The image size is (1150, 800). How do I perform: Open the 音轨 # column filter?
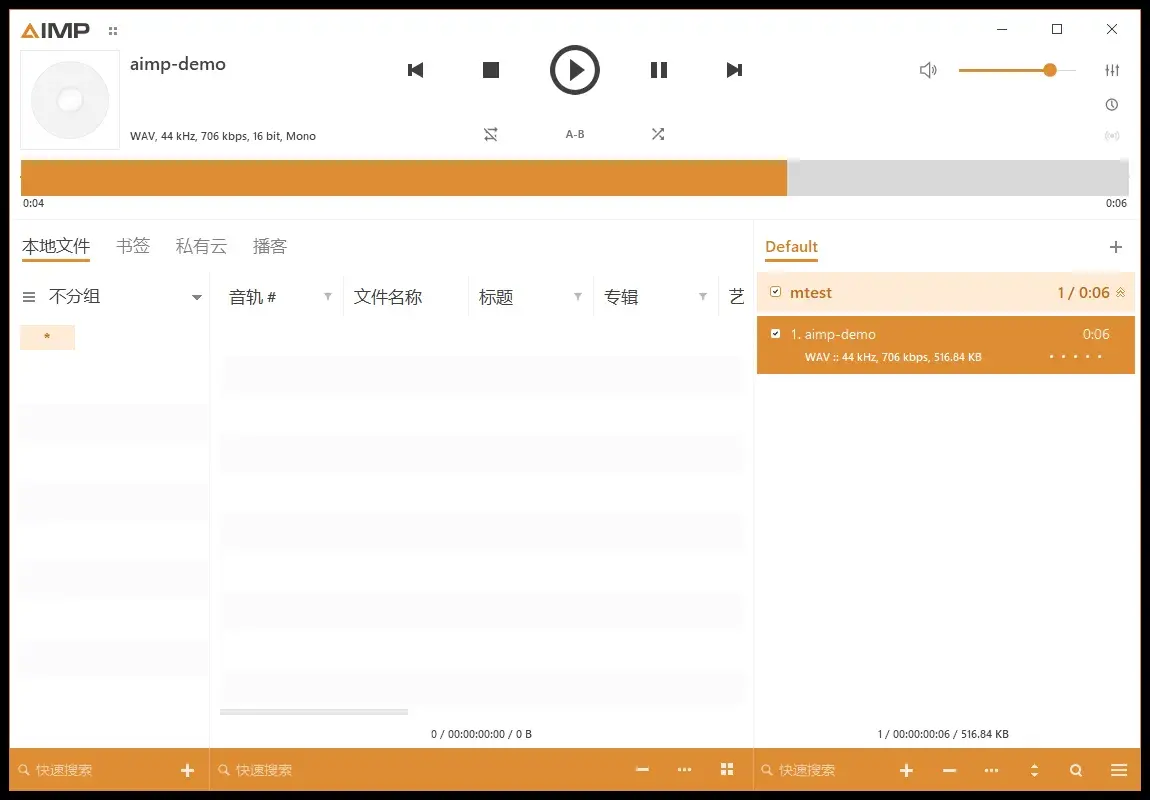pyautogui.click(x=328, y=296)
